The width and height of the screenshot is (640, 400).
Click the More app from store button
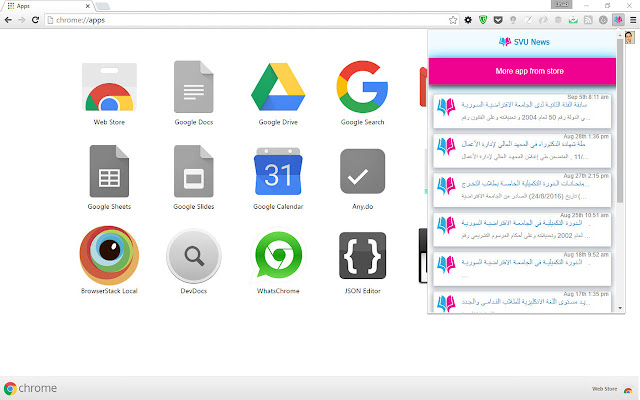[x=522, y=71]
